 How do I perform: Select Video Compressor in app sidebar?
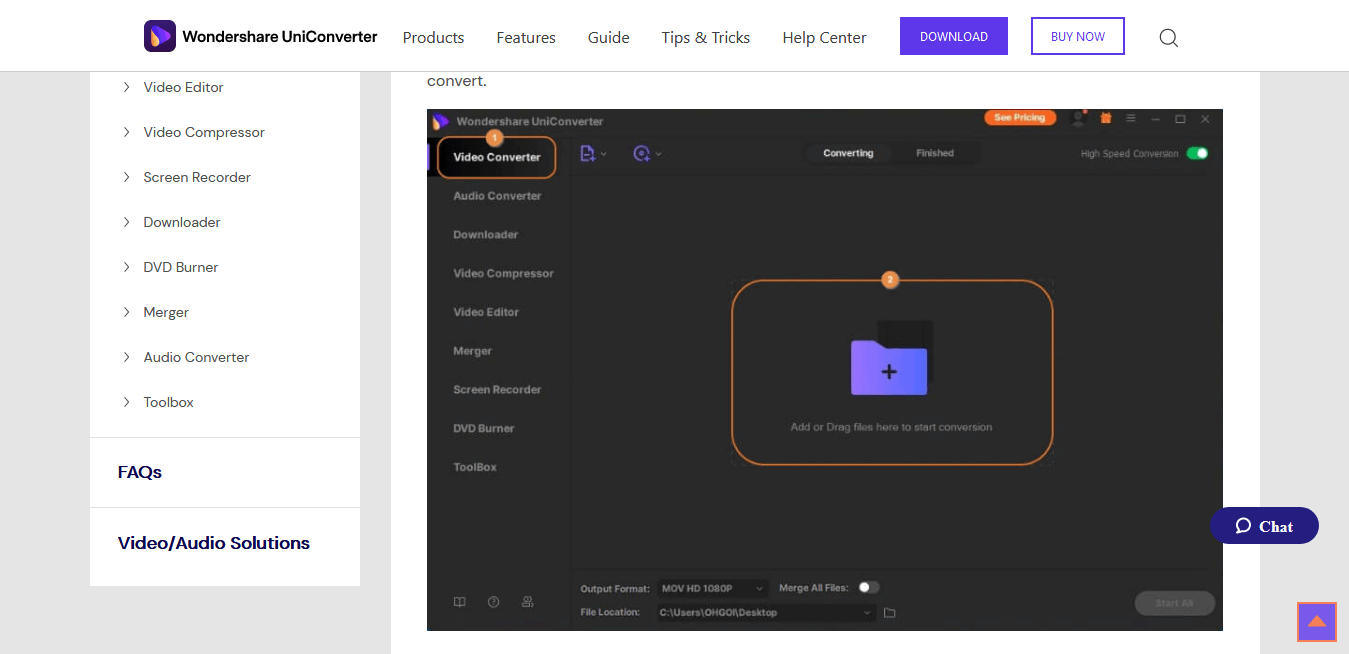coord(503,273)
